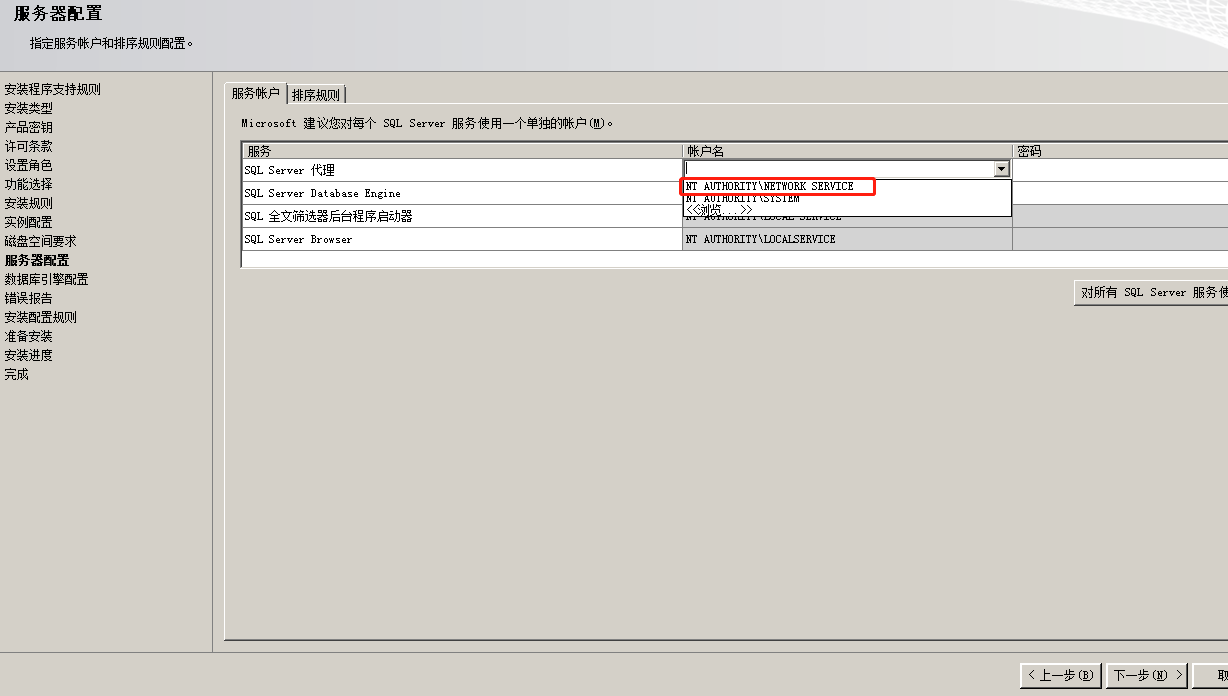Switch to the 服务帐户 tab
The width and height of the screenshot is (1228, 696).
click(x=256, y=93)
